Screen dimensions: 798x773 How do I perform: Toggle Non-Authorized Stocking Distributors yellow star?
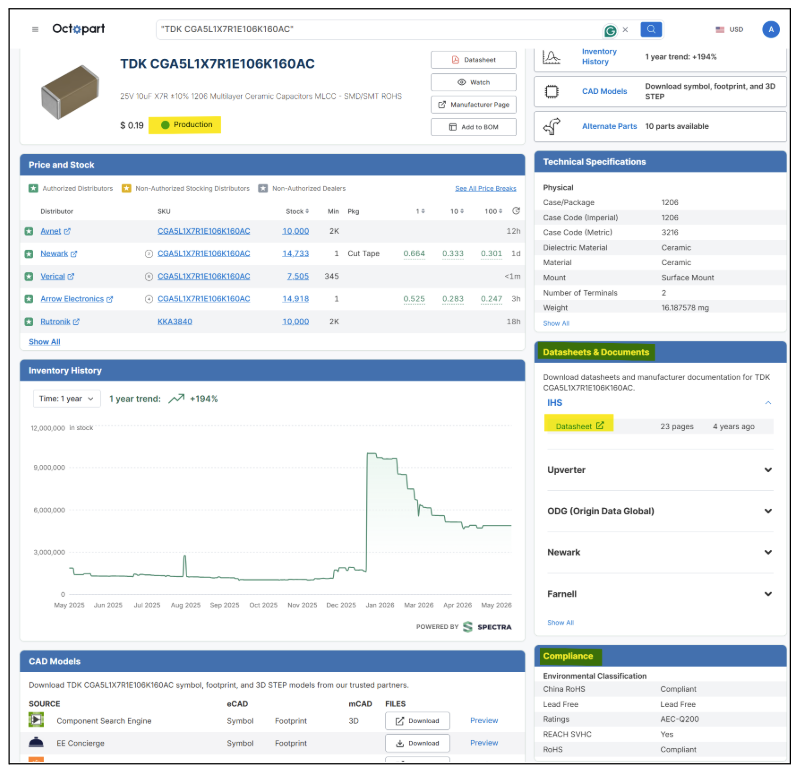pos(126,188)
